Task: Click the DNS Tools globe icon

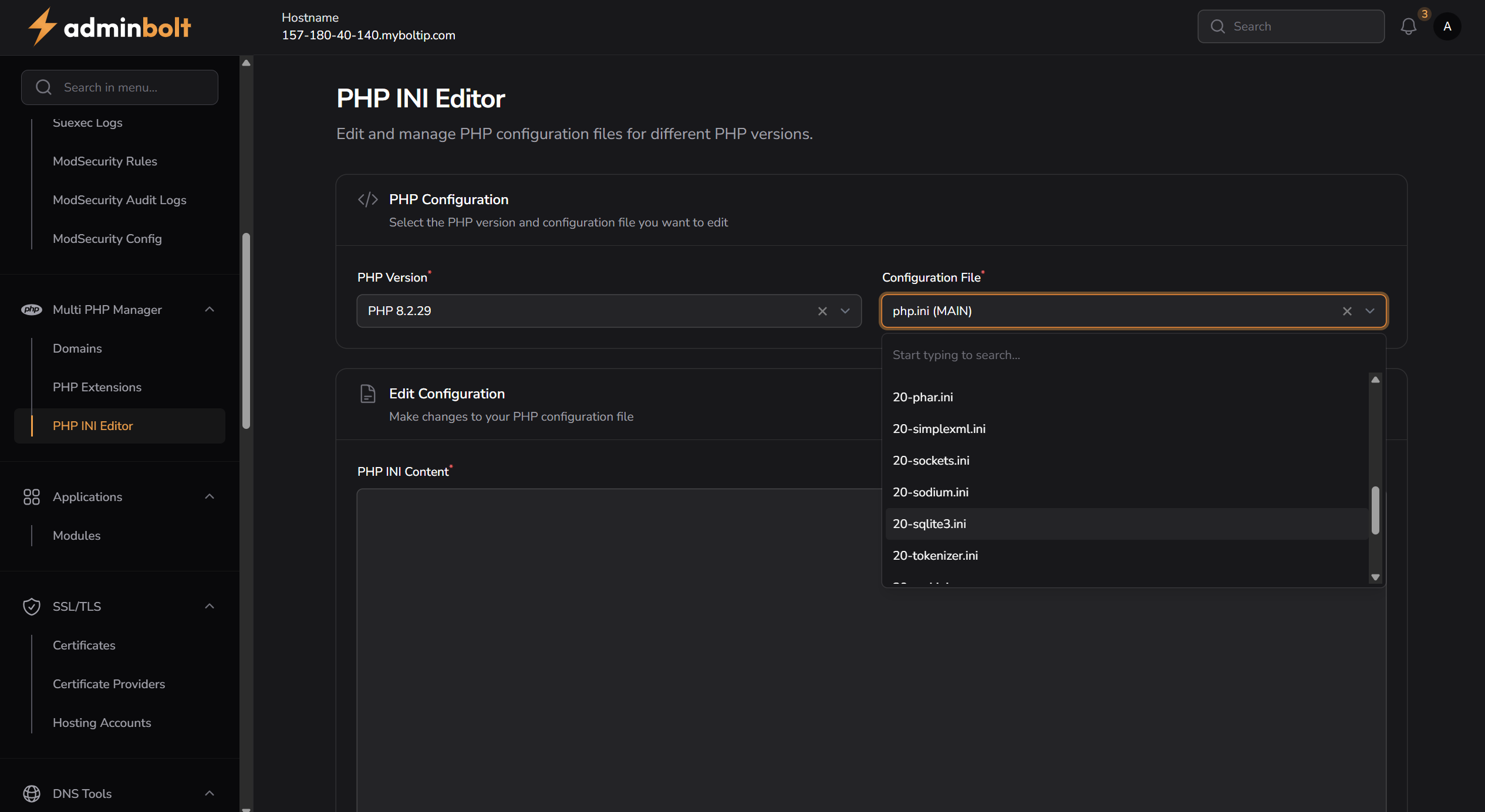Action: coord(31,793)
